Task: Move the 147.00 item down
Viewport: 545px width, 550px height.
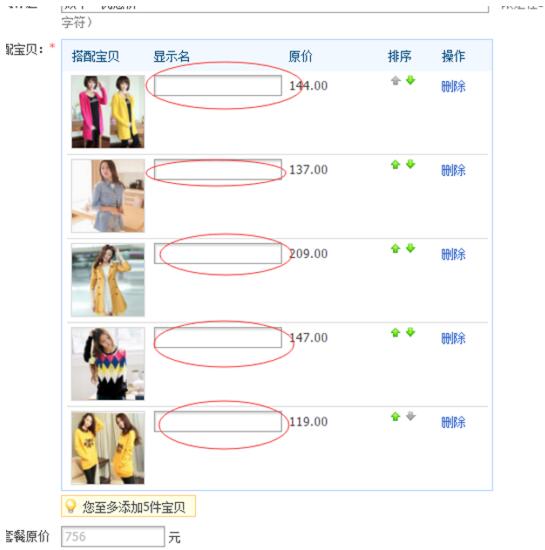Action: (x=411, y=332)
